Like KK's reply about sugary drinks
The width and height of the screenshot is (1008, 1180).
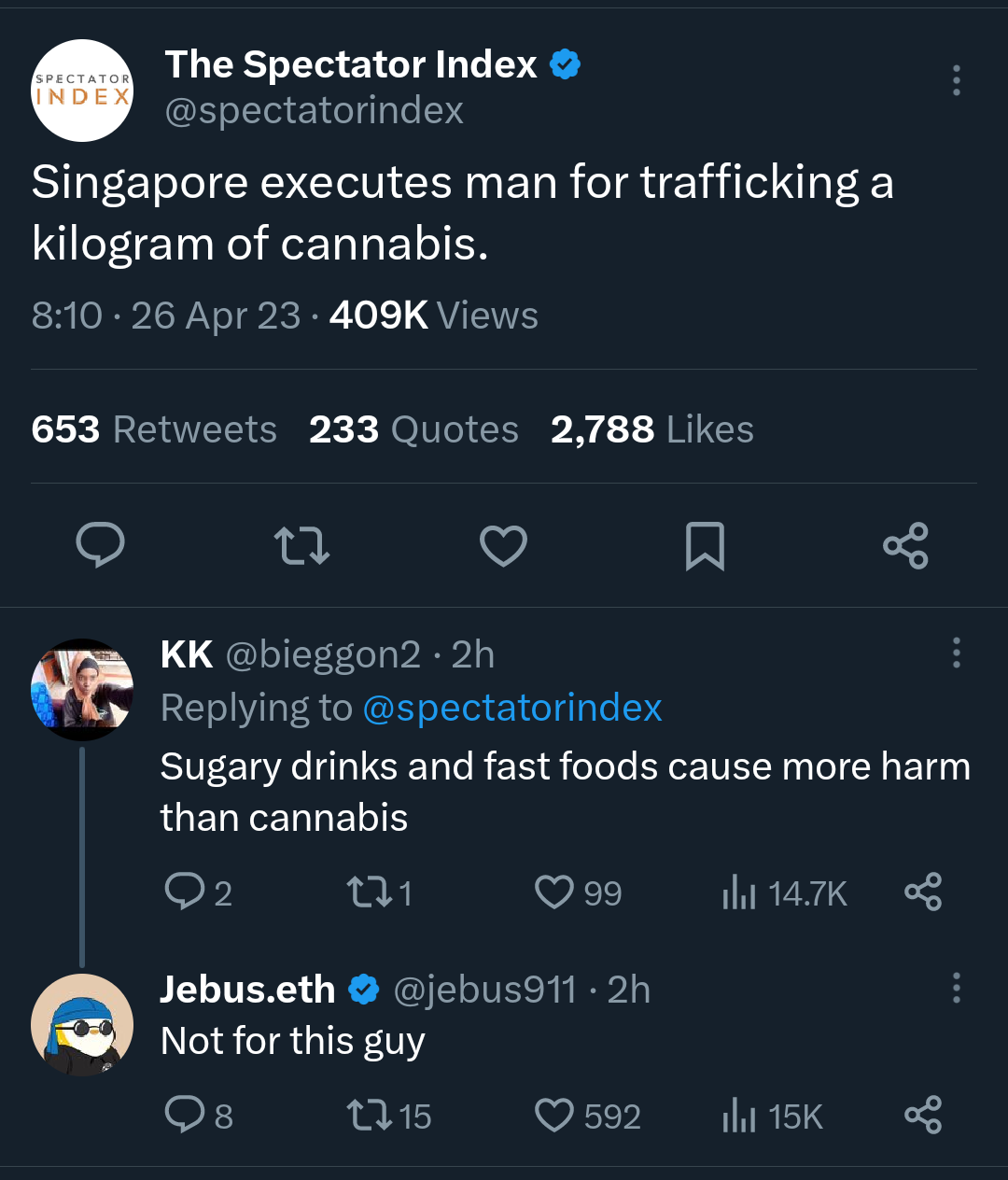tap(554, 892)
